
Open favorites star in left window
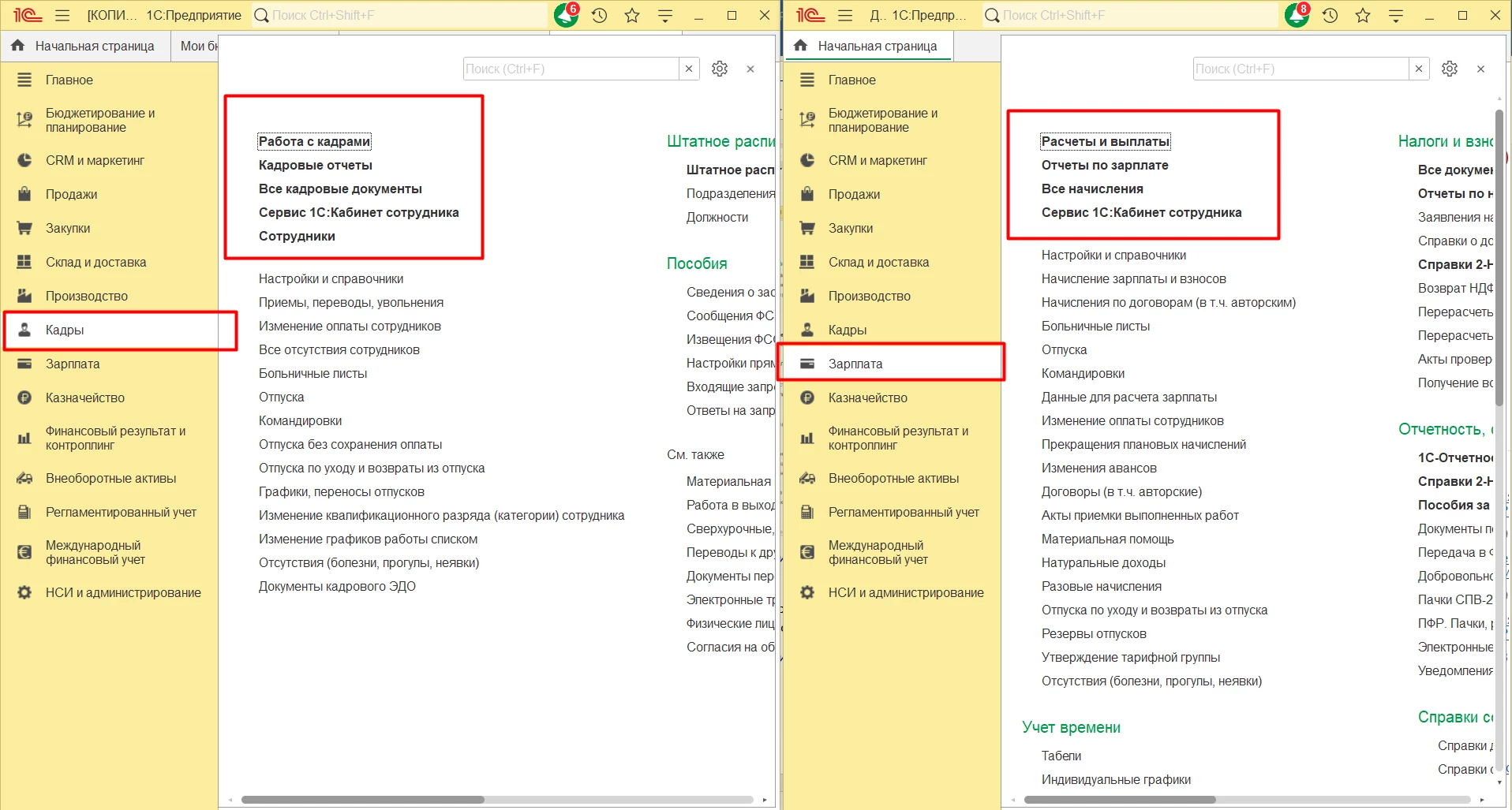[x=632, y=15]
